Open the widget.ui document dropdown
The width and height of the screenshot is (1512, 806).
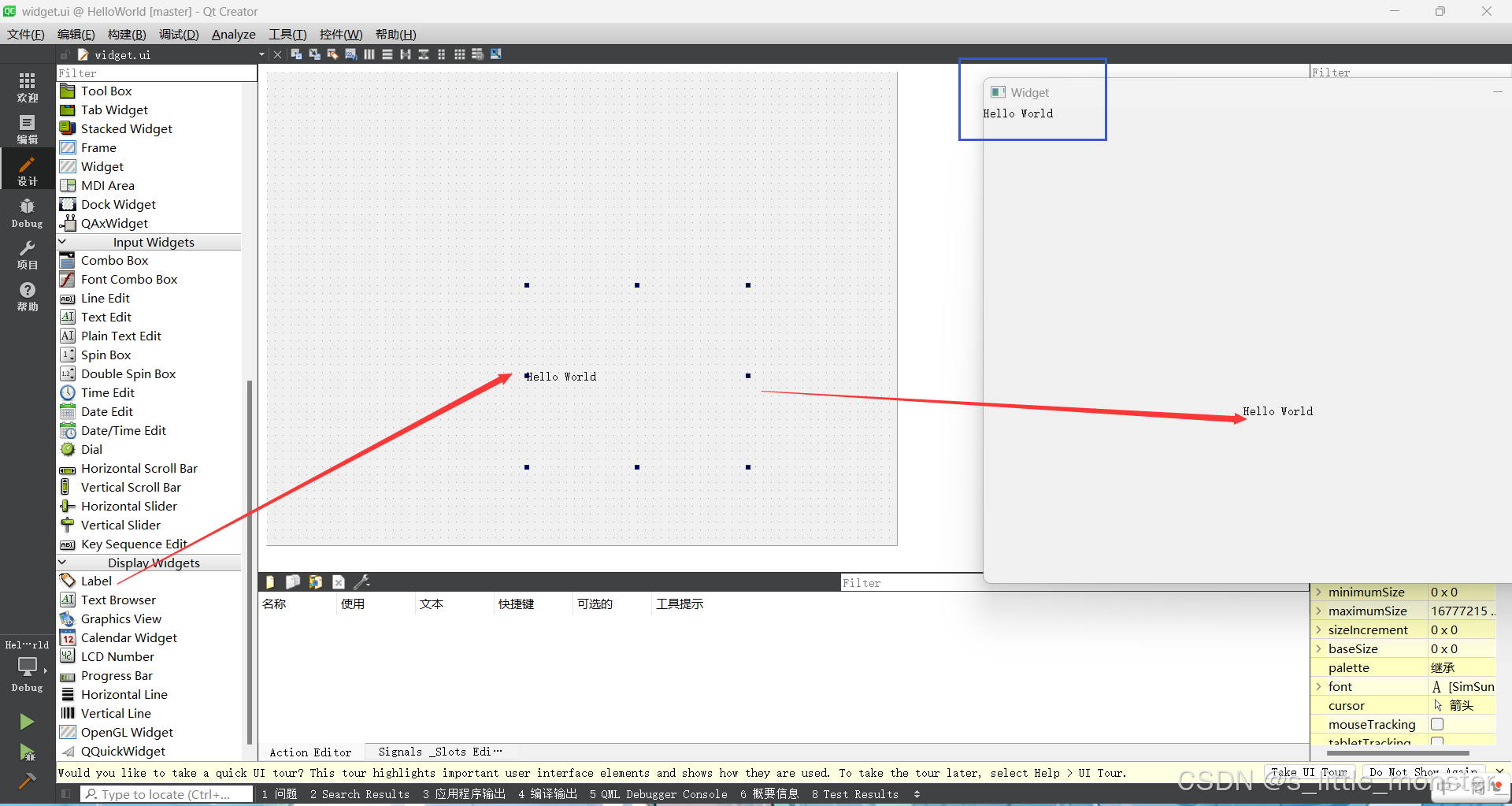click(261, 54)
